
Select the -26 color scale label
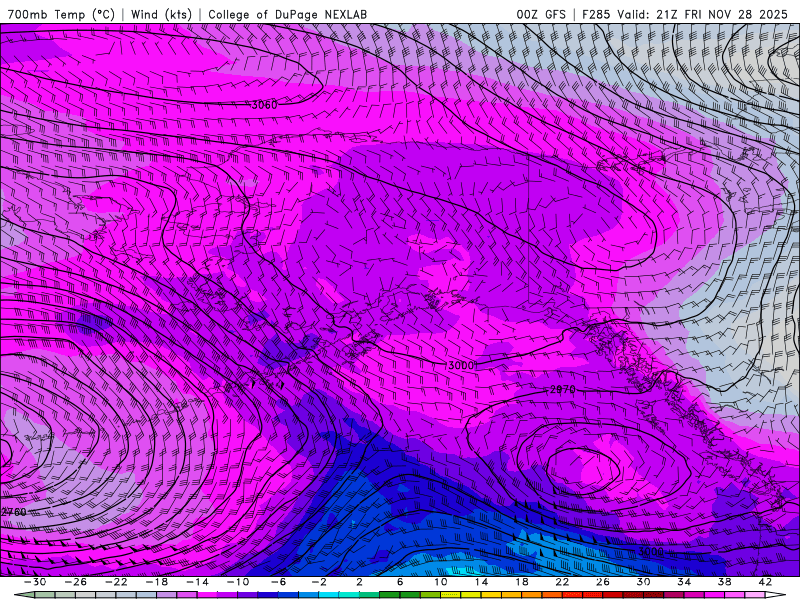click(x=75, y=582)
